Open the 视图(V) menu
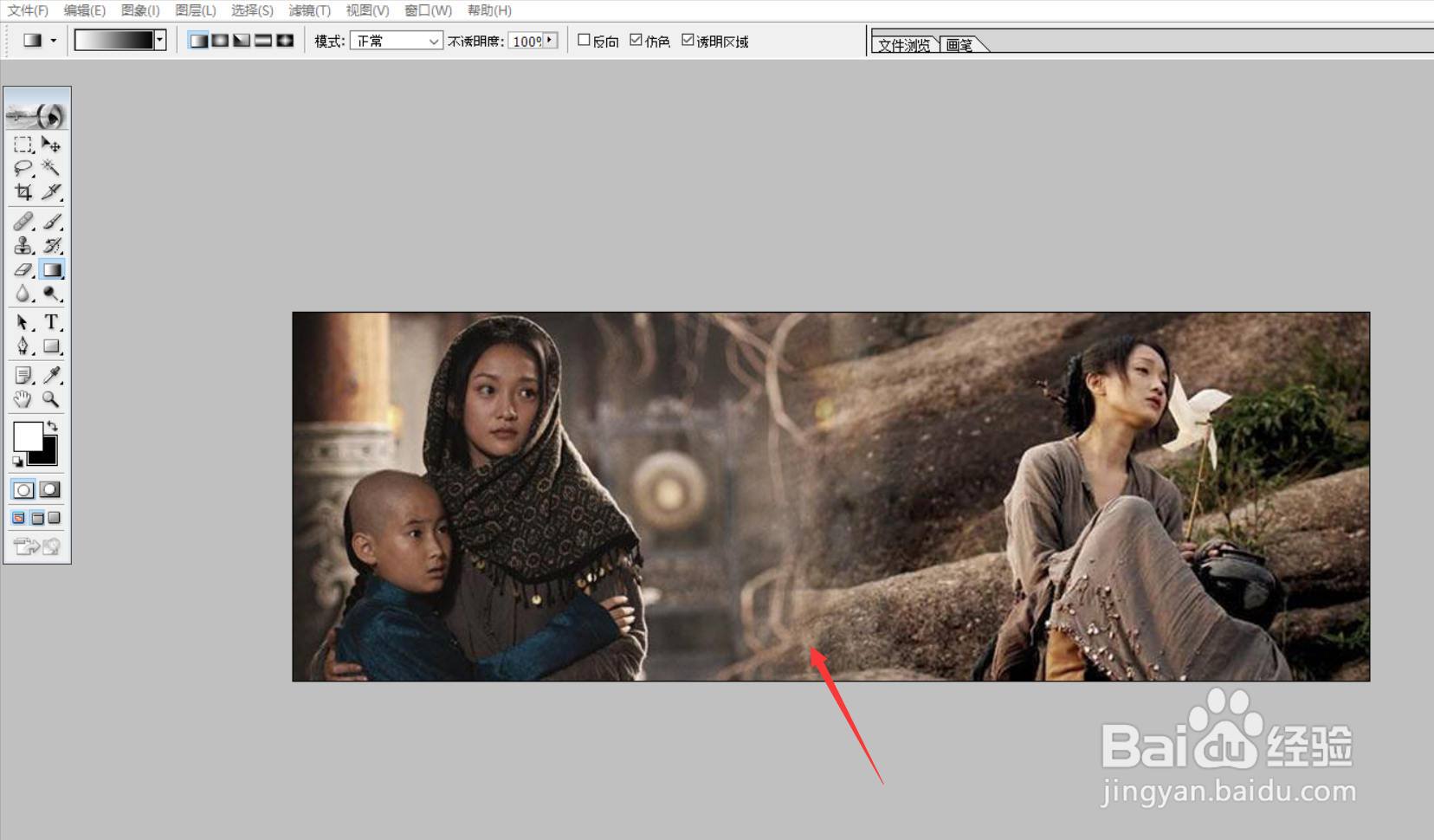The image size is (1434, 840). pos(367,10)
